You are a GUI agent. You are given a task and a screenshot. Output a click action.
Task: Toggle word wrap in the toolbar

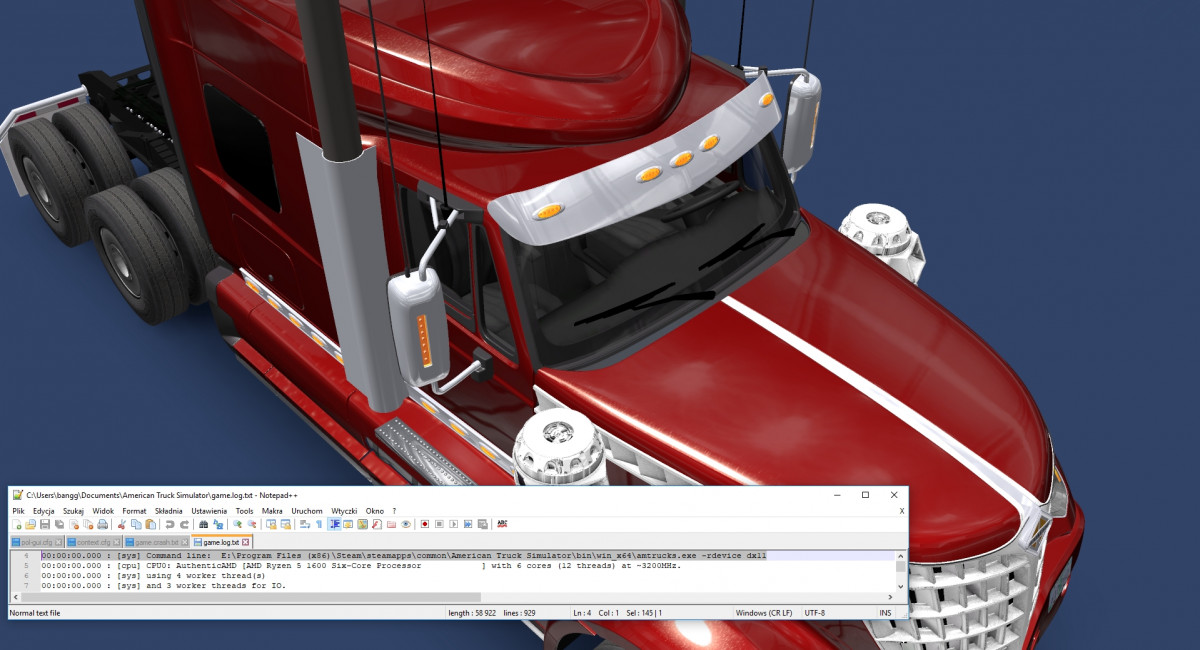click(x=304, y=524)
